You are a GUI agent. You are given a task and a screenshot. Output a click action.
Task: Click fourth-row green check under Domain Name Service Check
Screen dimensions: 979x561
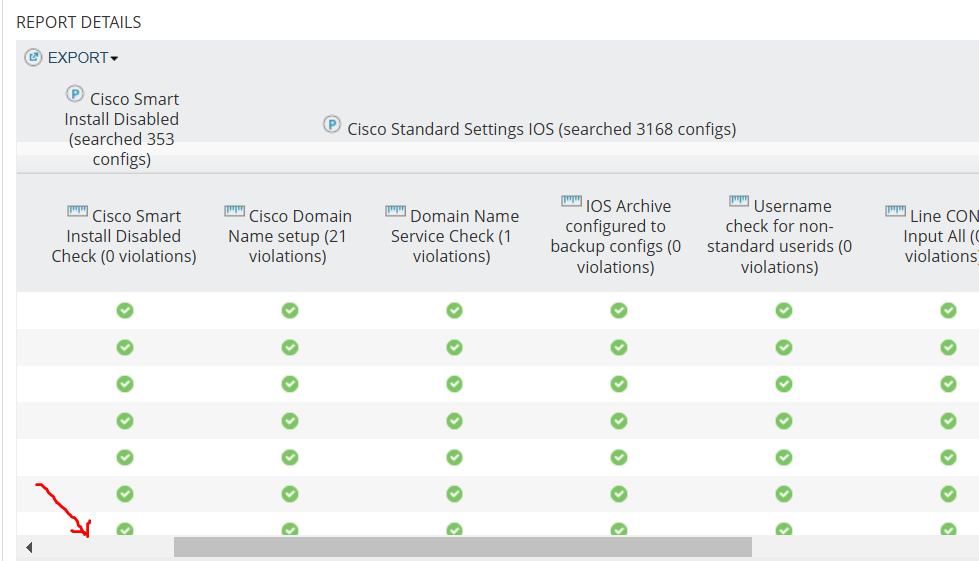click(455, 421)
